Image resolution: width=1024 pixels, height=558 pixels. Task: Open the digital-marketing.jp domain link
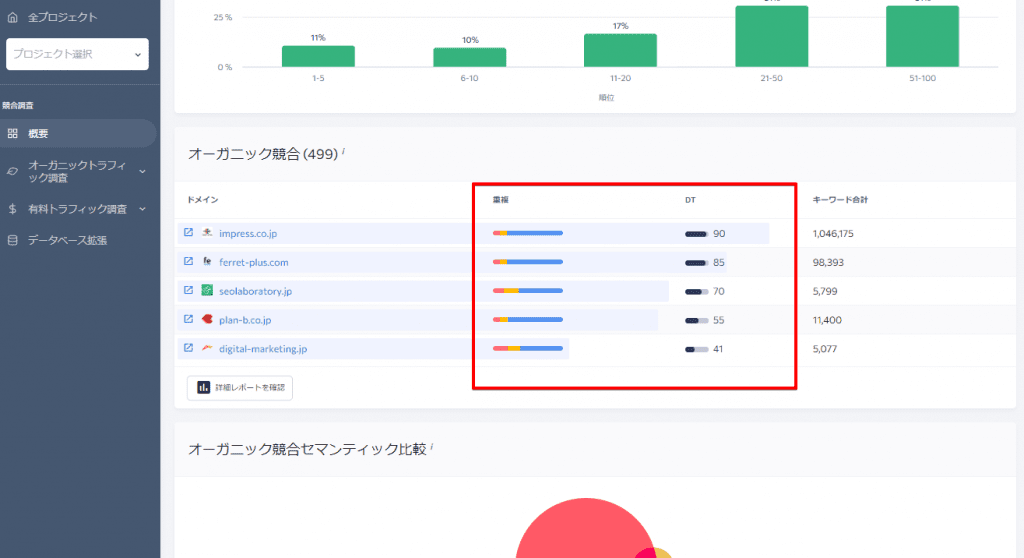coord(263,348)
